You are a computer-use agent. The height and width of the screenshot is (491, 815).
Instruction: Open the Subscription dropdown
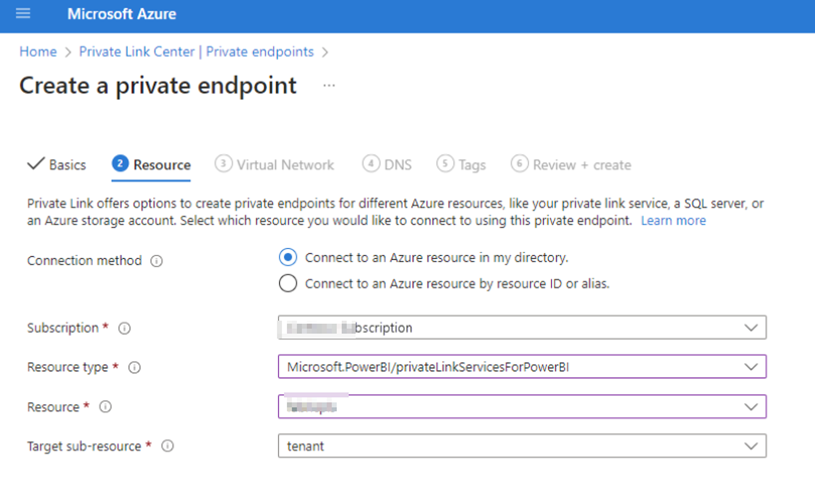pos(522,328)
